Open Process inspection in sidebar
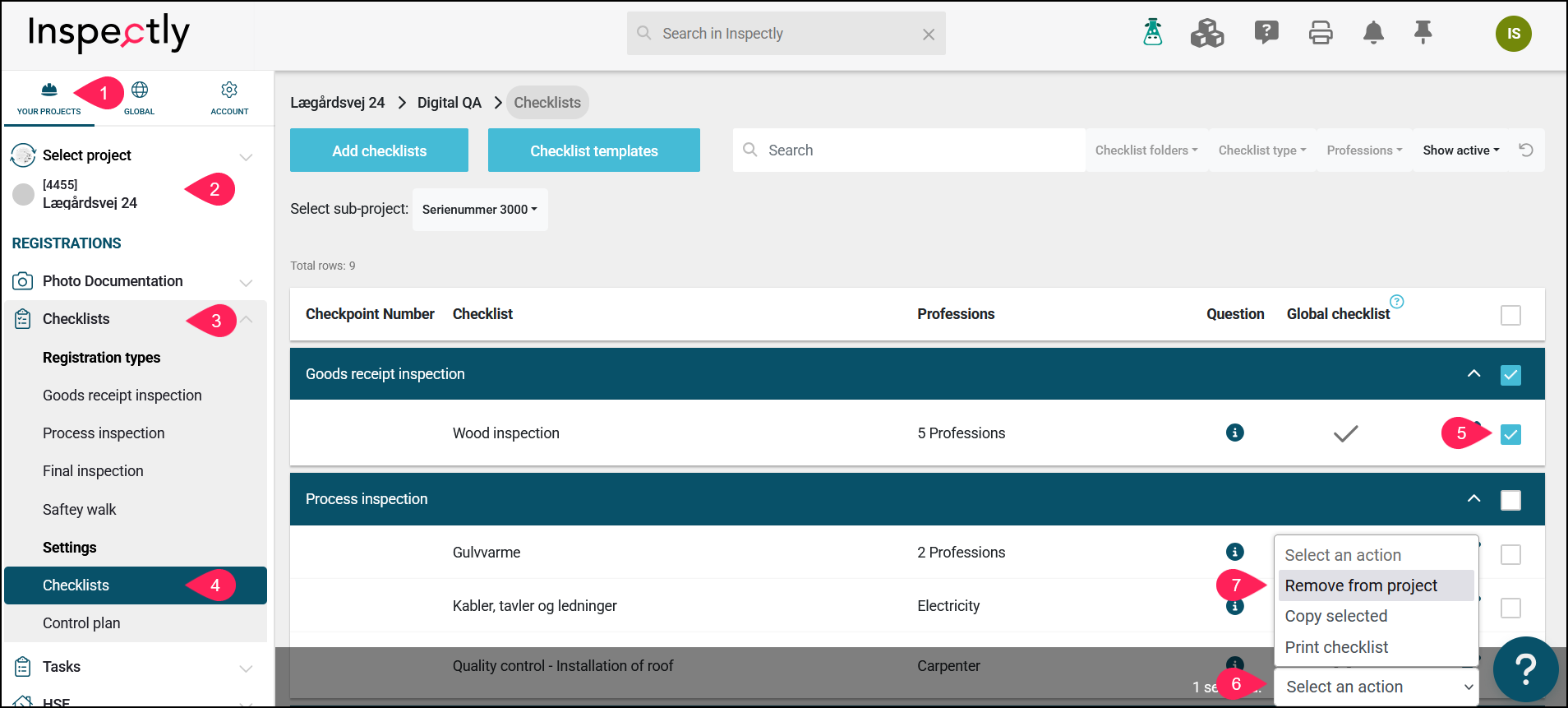This screenshot has height=708, width=1568. [104, 433]
